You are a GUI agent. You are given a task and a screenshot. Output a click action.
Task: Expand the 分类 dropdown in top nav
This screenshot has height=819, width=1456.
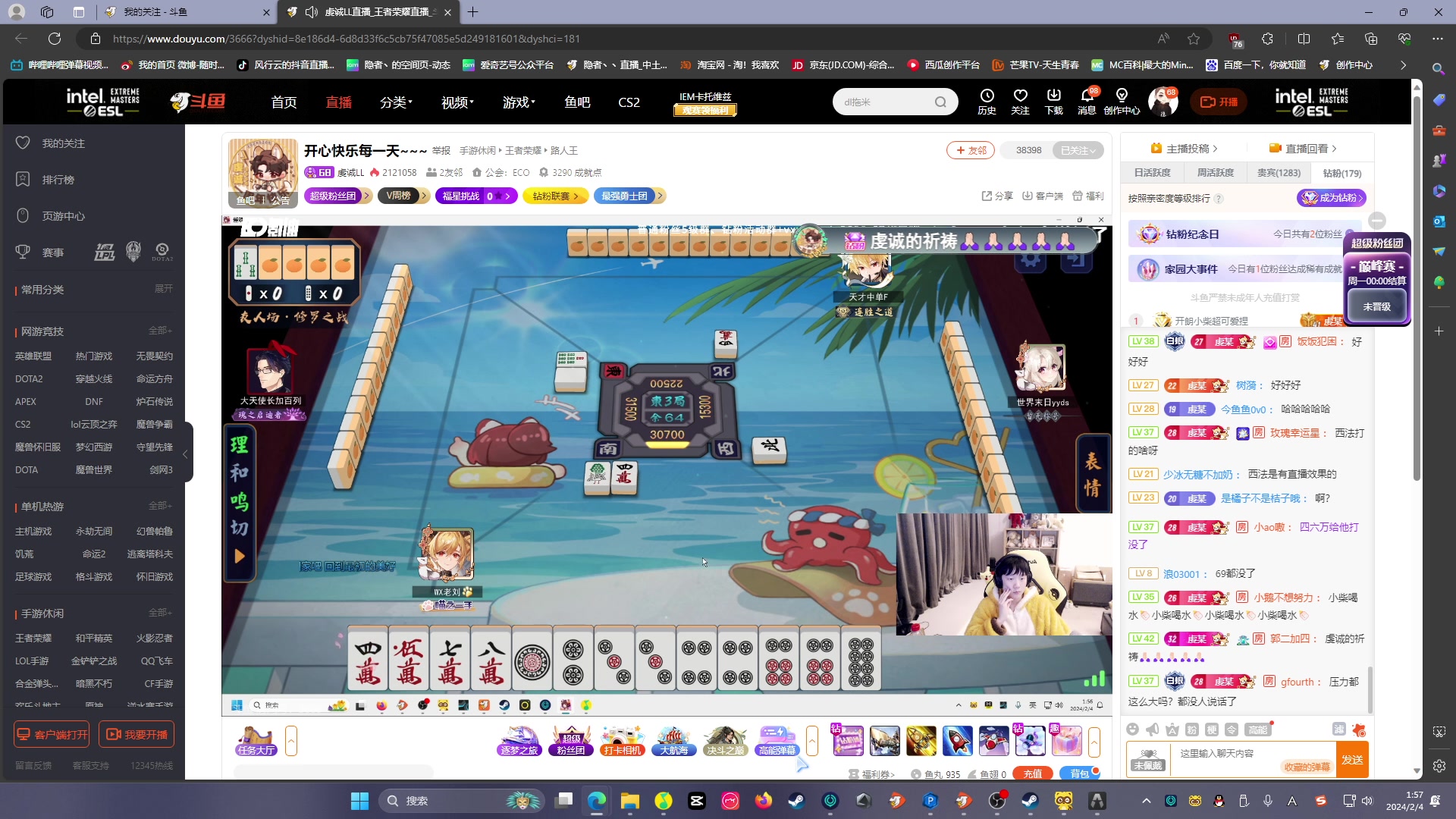click(396, 102)
